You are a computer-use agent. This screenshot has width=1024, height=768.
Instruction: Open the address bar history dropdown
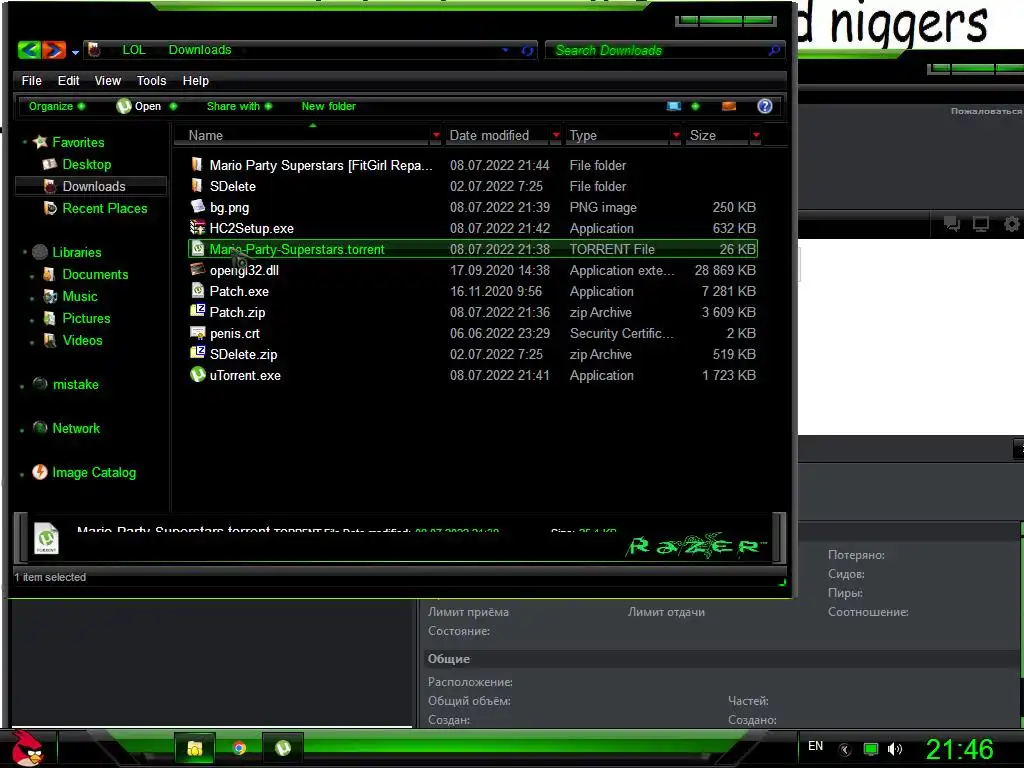tap(505, 50)
